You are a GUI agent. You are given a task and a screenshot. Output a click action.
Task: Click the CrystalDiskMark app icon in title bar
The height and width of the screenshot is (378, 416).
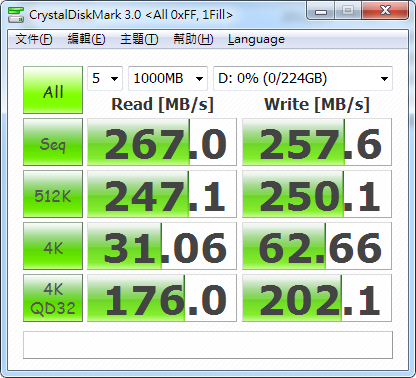[16, 14]
